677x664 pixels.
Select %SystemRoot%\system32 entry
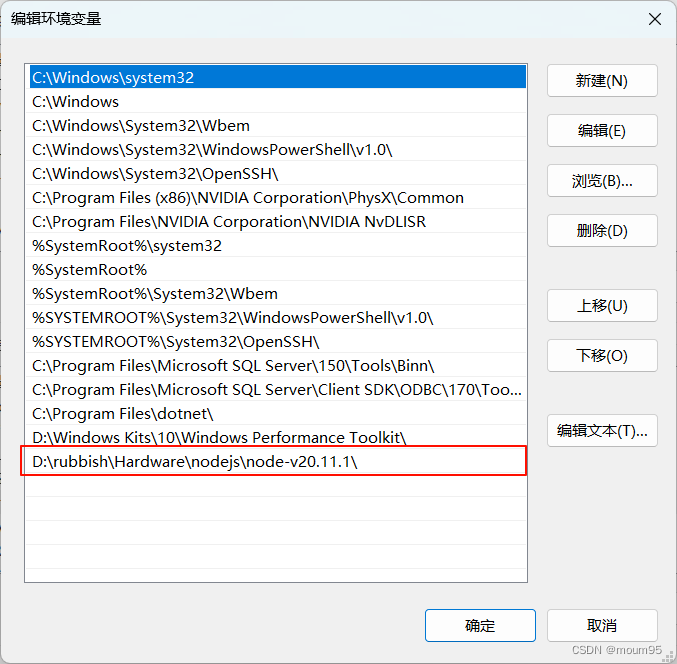(x=278, y=246)
